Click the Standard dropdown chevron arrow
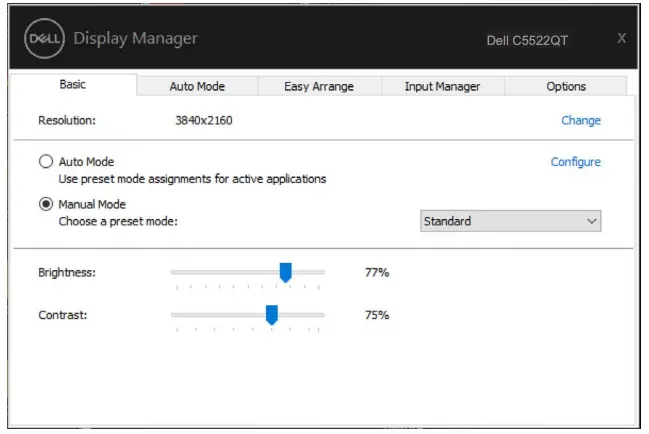 [591, 221]
